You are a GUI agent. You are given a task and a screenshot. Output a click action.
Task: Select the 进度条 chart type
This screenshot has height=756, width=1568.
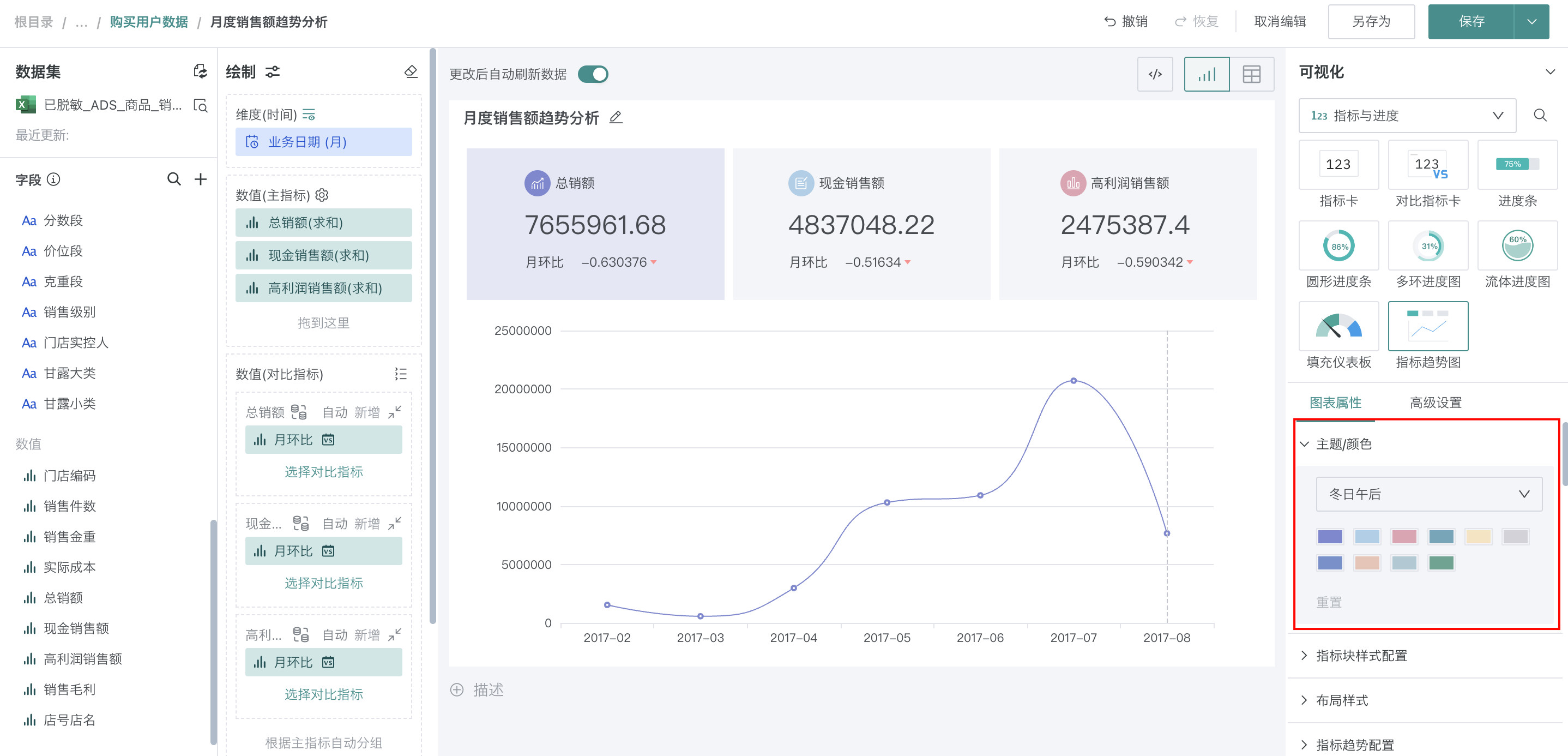(1517, 165)
